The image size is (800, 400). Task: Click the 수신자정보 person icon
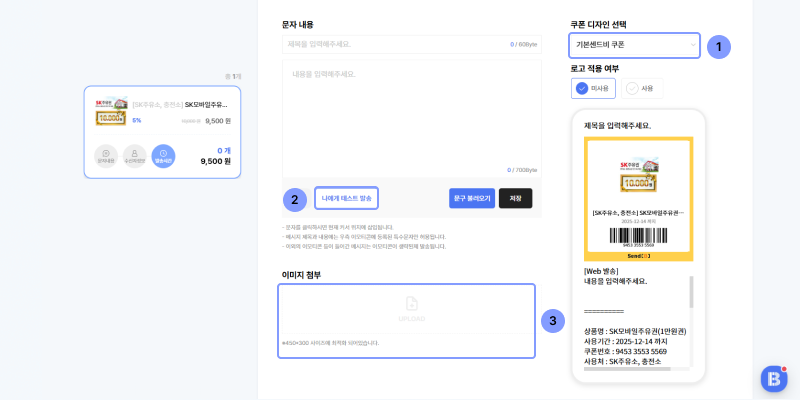point(134,155)
